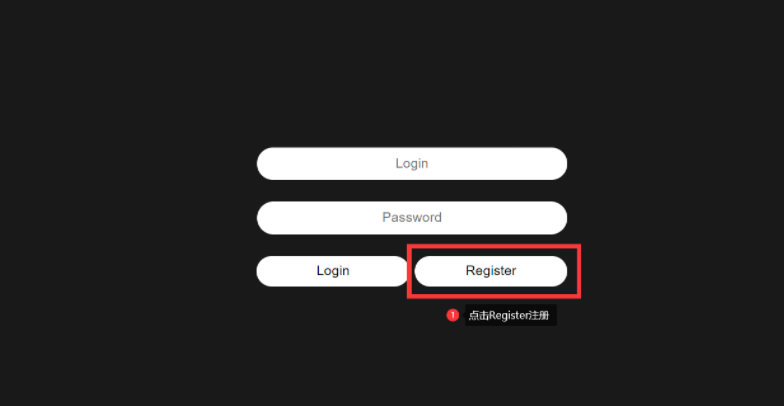Image resolution: width=784 pixels, height=406 pixels.
Task: Click the hint text mentioning Register
Action: pyautogui.click(x=508, y=316)
